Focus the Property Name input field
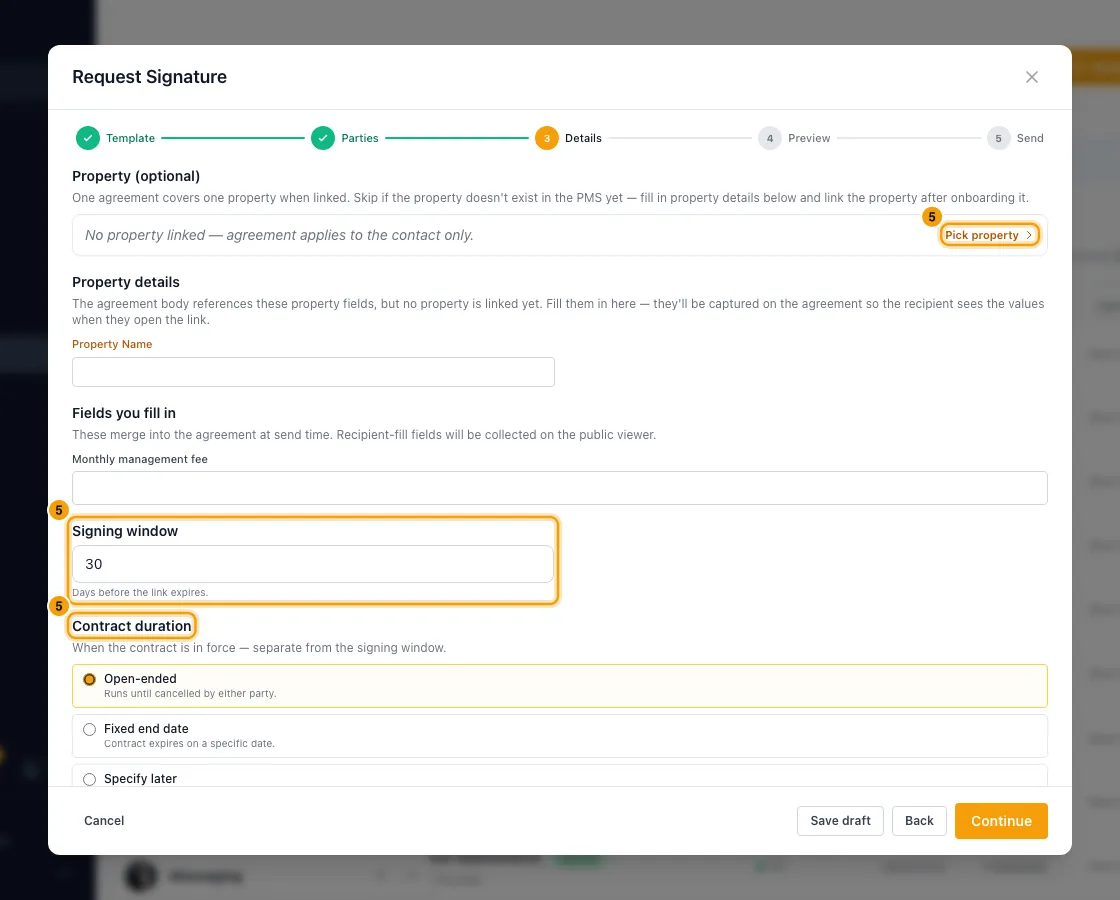The image size is (1120, 900). tap(314, 372)
